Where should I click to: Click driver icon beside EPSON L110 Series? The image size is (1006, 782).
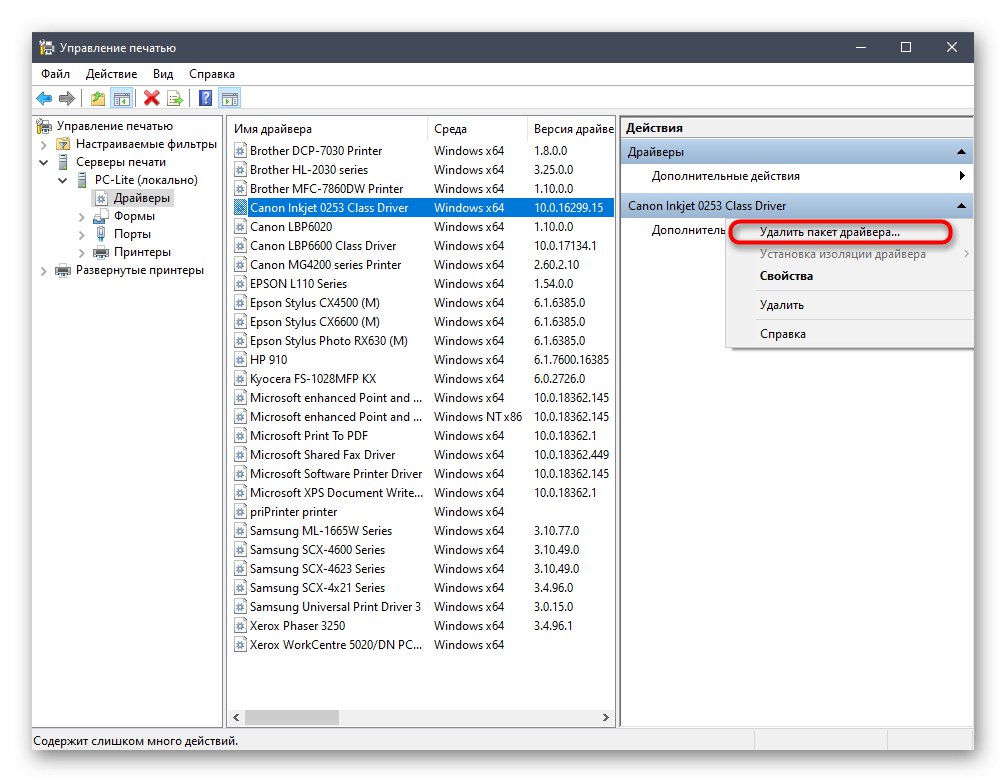coord(240,284)
